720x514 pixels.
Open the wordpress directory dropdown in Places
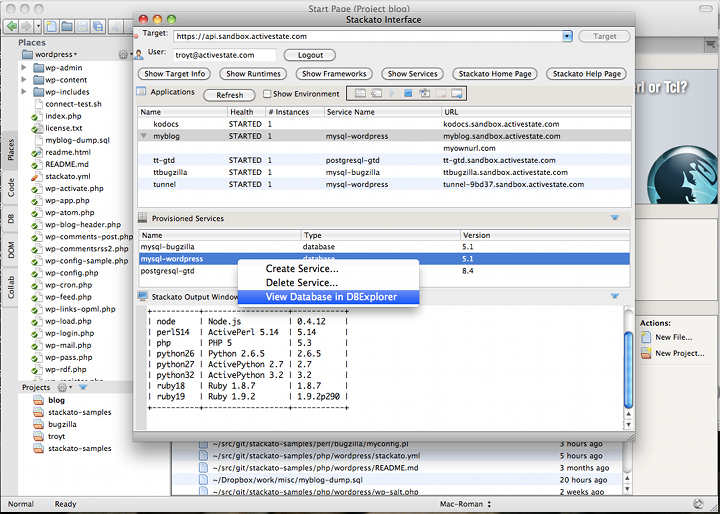[x=50, y=54]
